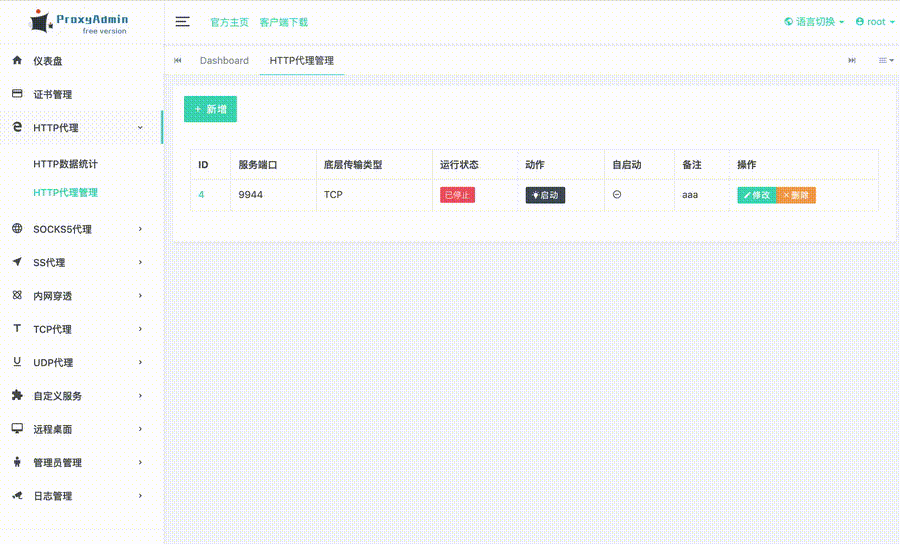
Task: Click the 启动 start button for port 9944
Action: (545, 195)
